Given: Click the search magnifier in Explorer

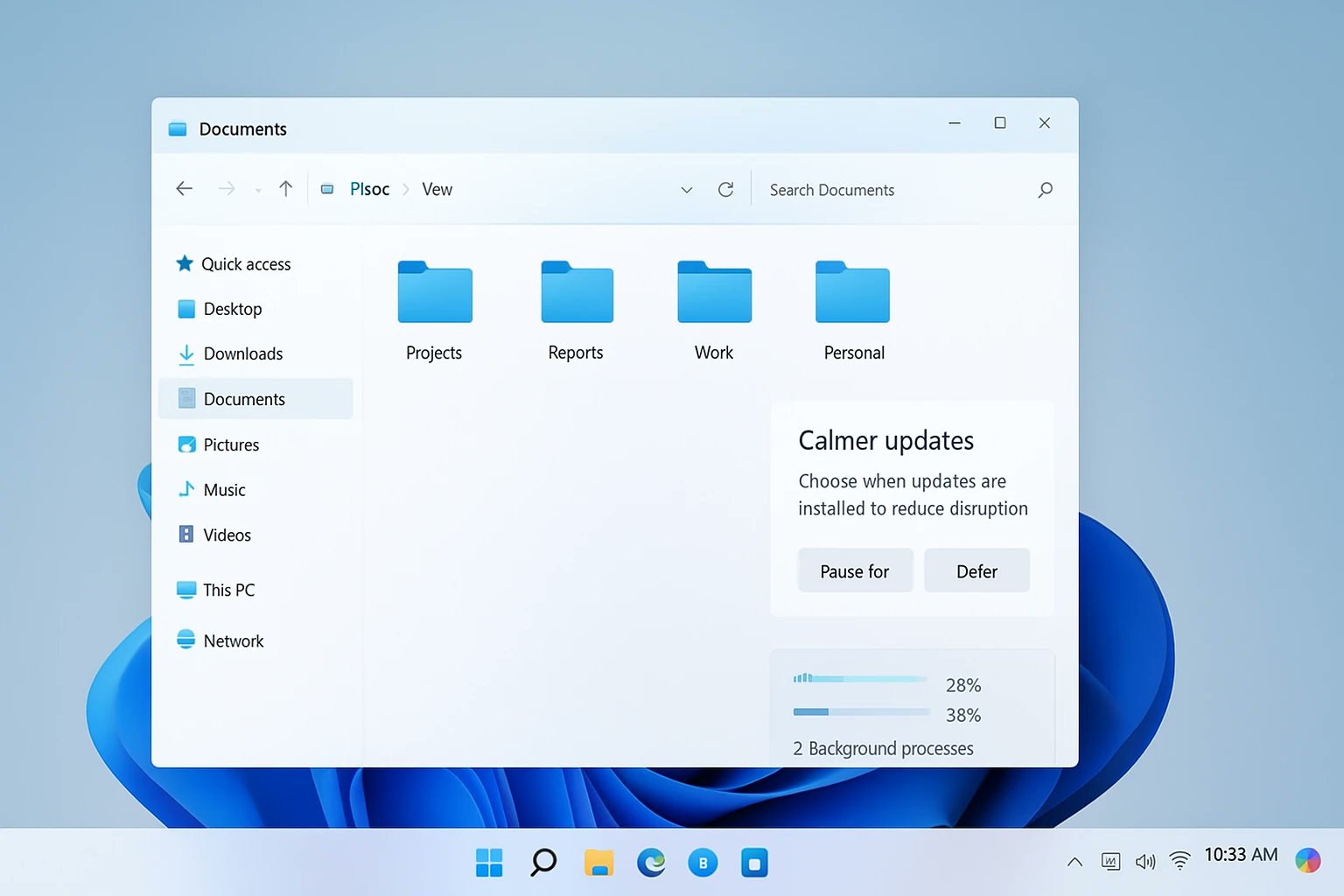Looking at the screenshot, I should click(x=1045, y=190).
